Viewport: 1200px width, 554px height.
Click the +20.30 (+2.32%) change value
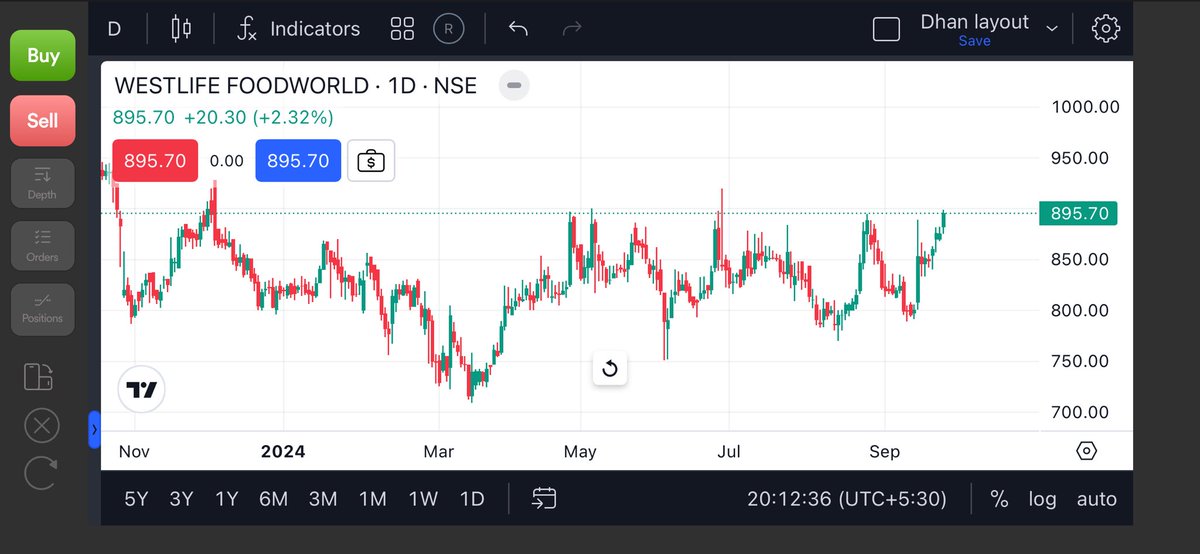click(258, 118)
